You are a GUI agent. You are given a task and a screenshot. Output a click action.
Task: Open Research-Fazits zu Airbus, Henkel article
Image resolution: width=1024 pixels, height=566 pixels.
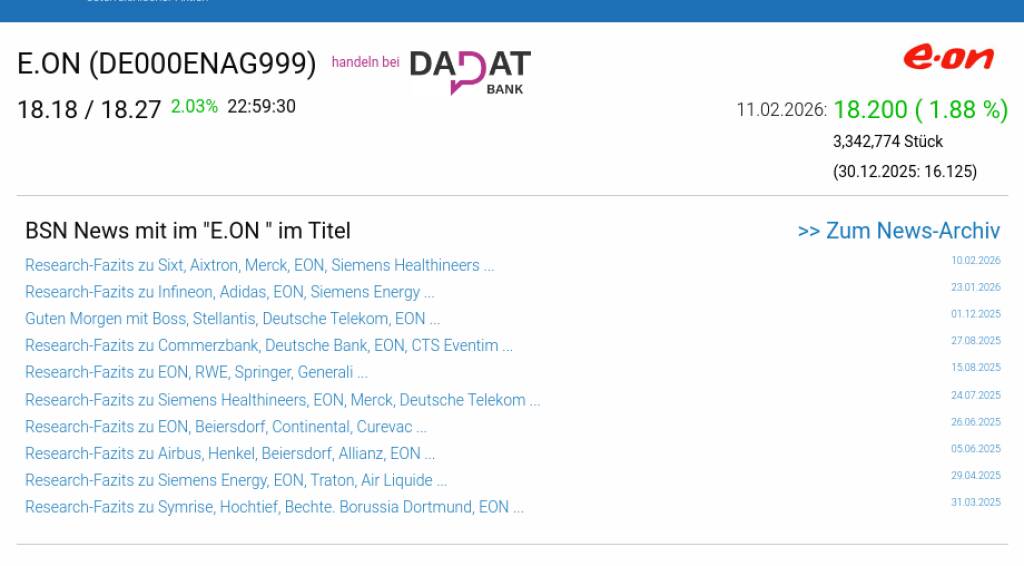point(229,454)
